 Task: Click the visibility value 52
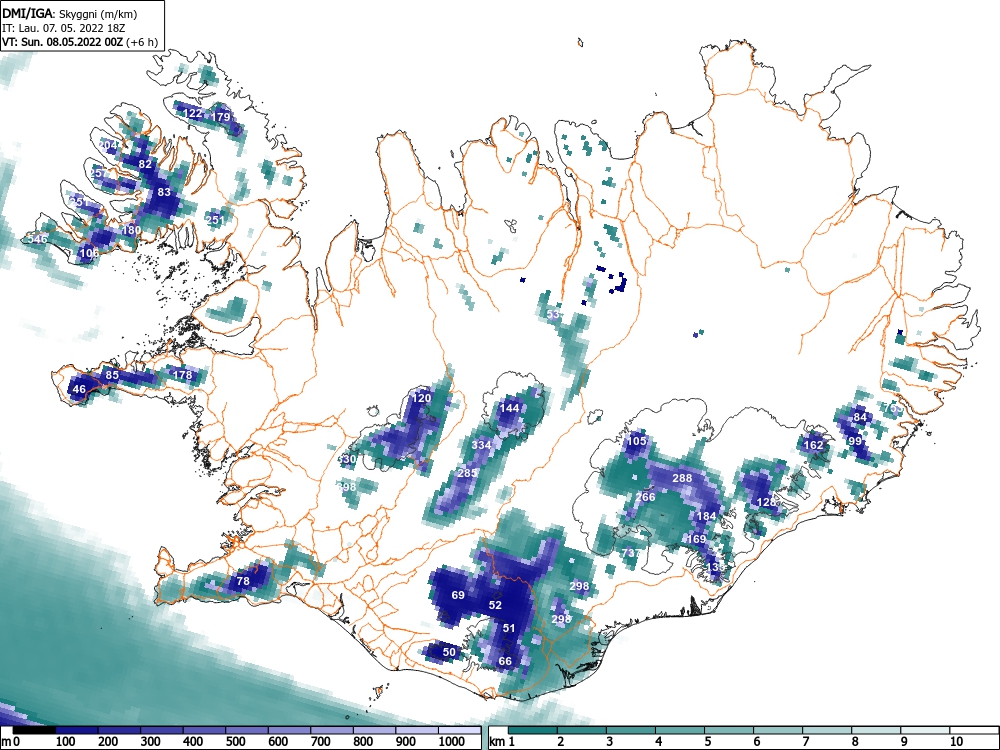tap(495, 605)
